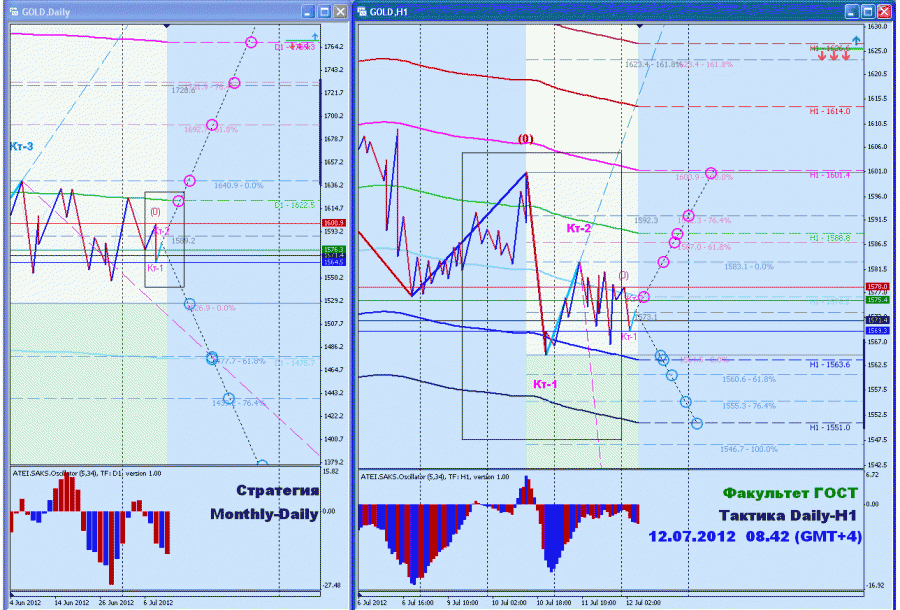The width and height of the screenshot is (900, 610).
Task: Click the blue up arrow in Daily chart
Action: coord(315,37)
